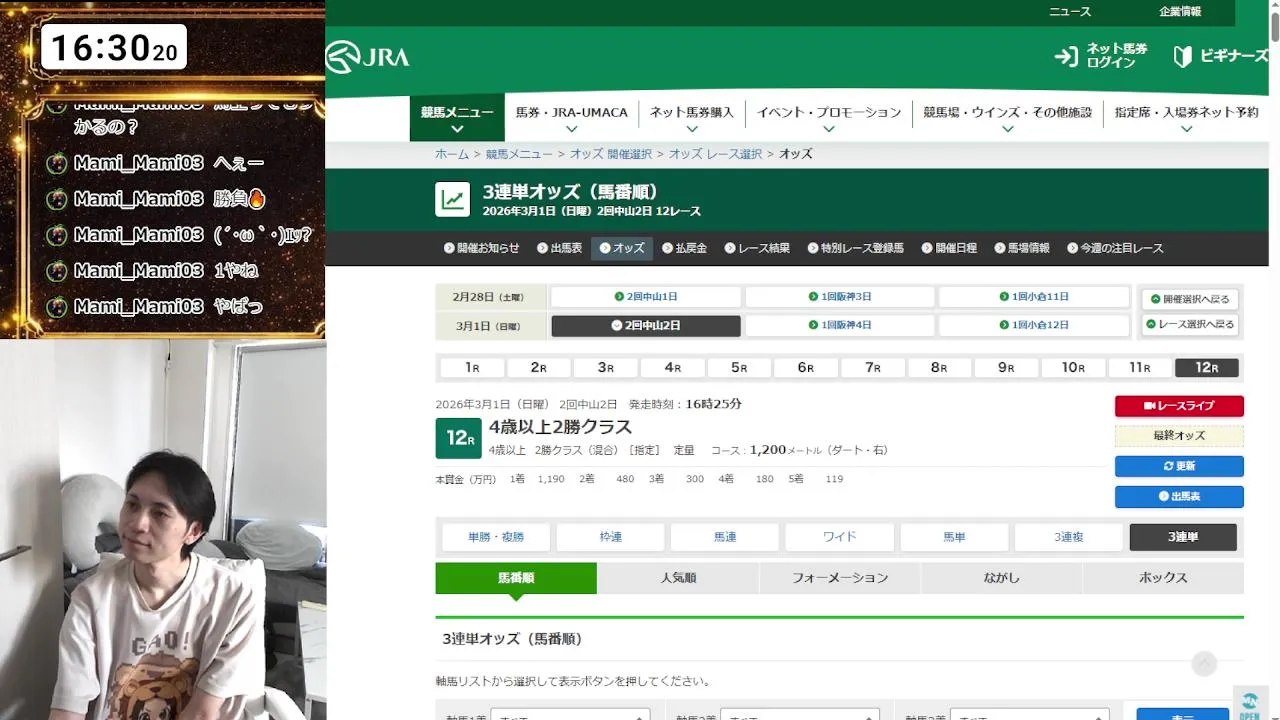
Task: Click the blue 出馬表 button
Action: click(x=1179, y=496)
